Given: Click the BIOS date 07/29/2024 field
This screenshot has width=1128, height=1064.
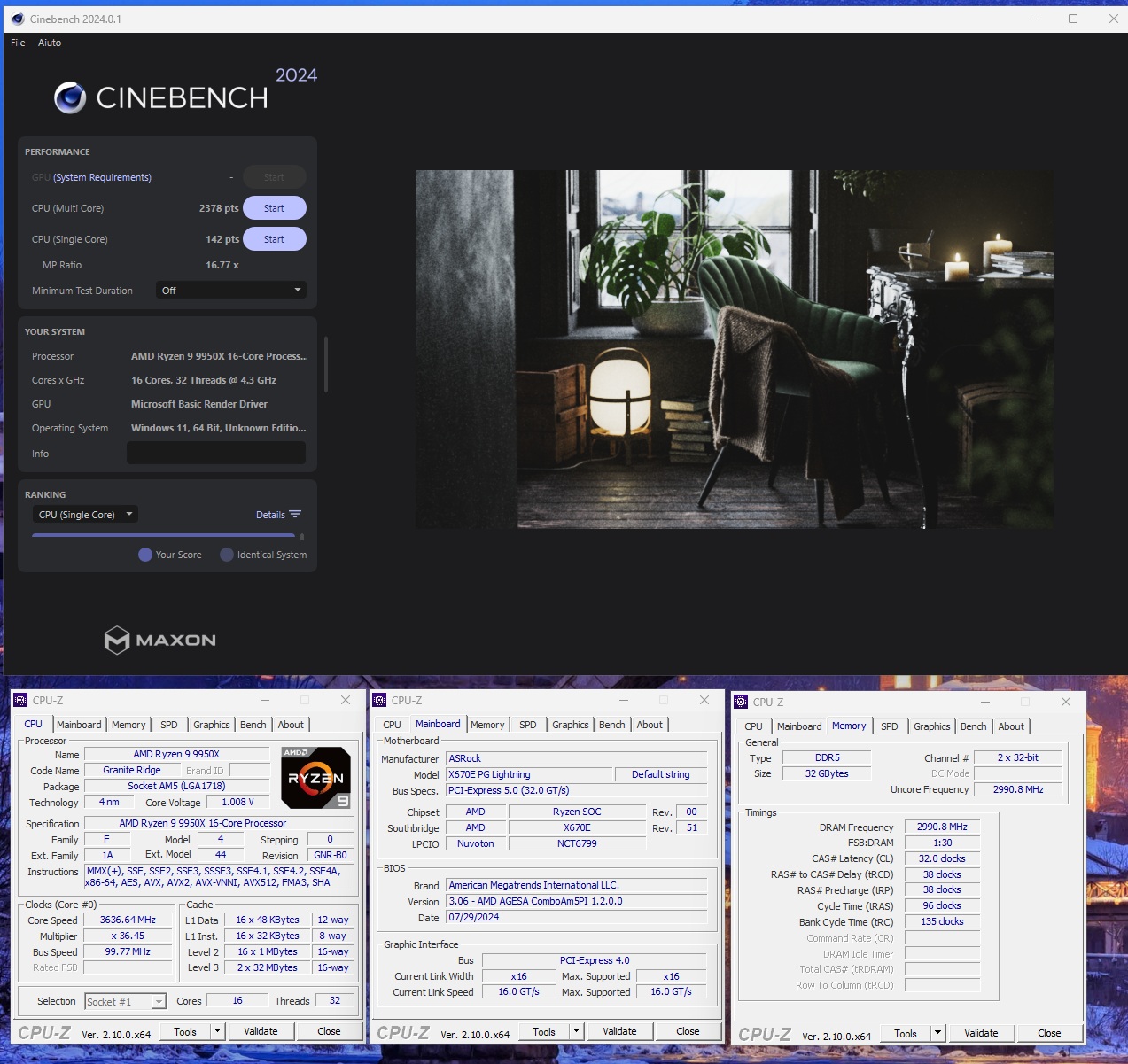Looking at the screenshot, I should [577, 917].
